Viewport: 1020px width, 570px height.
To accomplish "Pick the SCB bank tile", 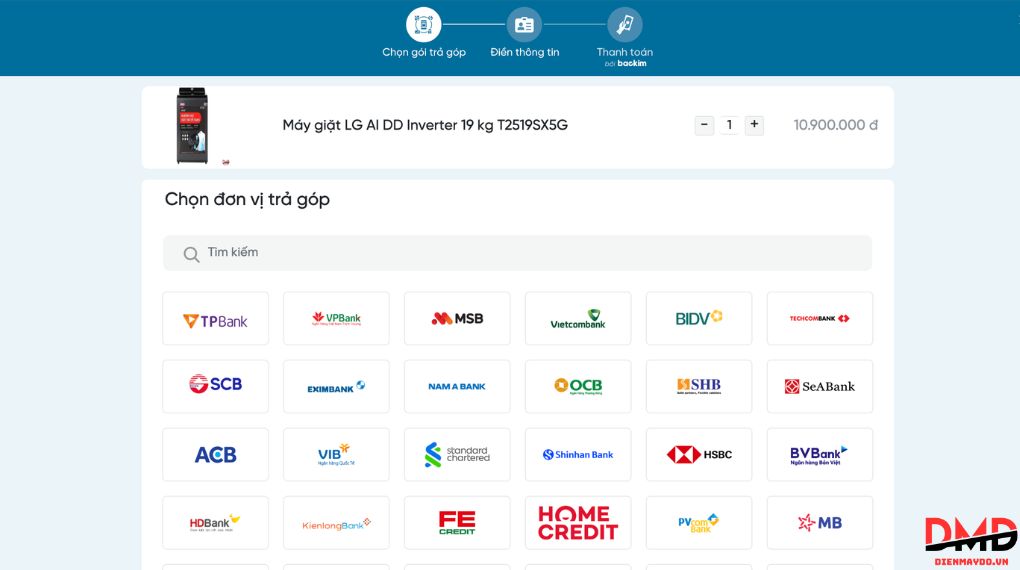I will (x=215, y=387).
